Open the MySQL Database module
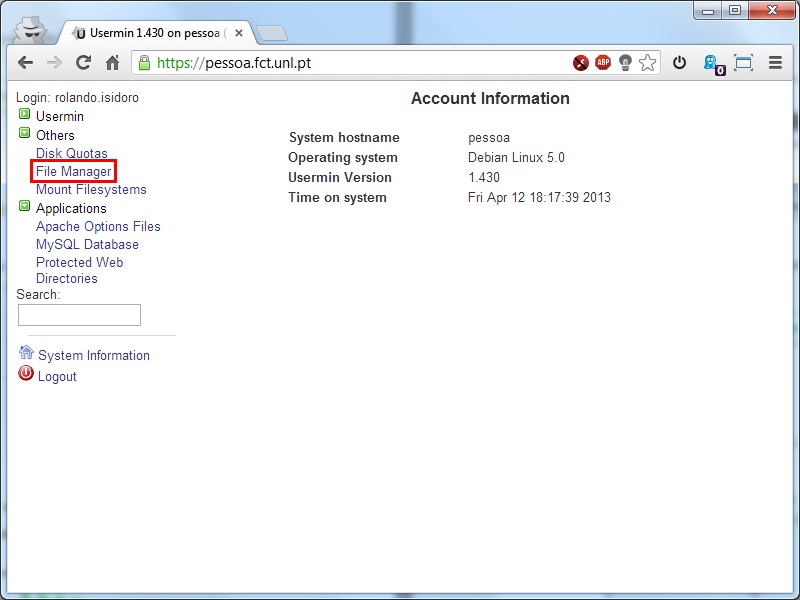This screenshot has height=600, width=800. pyautogui.click(x=87, y=244)
